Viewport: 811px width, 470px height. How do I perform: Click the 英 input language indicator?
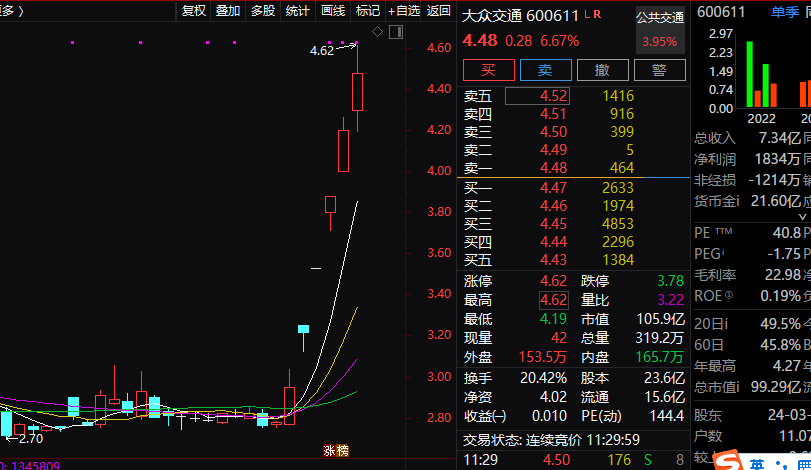(x=756, y=464)
